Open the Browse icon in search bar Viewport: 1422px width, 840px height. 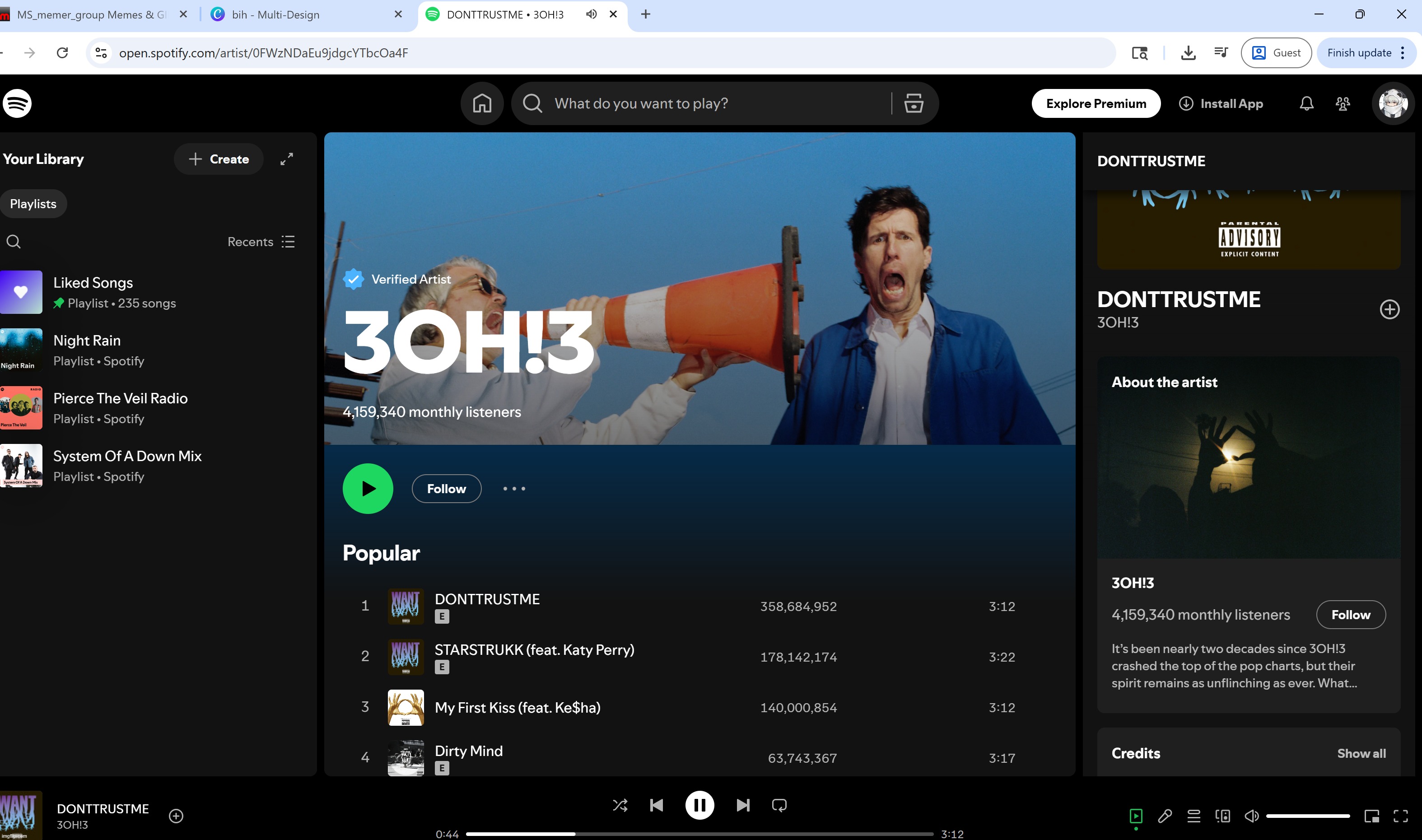click(913, 103)
